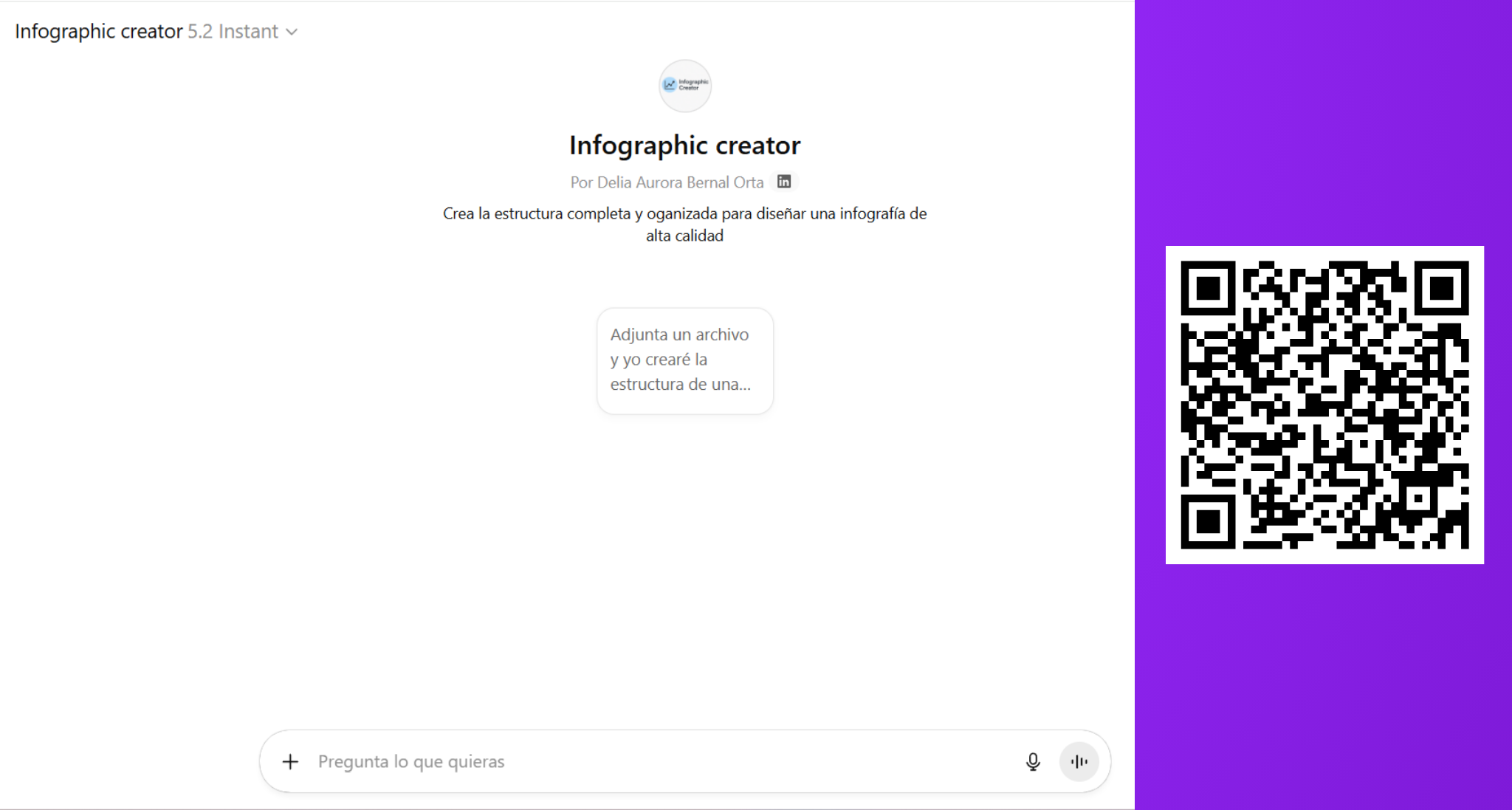Screen dimensions: 1512x810
Task: Click the small alignment square in the QR code
Action: point(1418,498)
